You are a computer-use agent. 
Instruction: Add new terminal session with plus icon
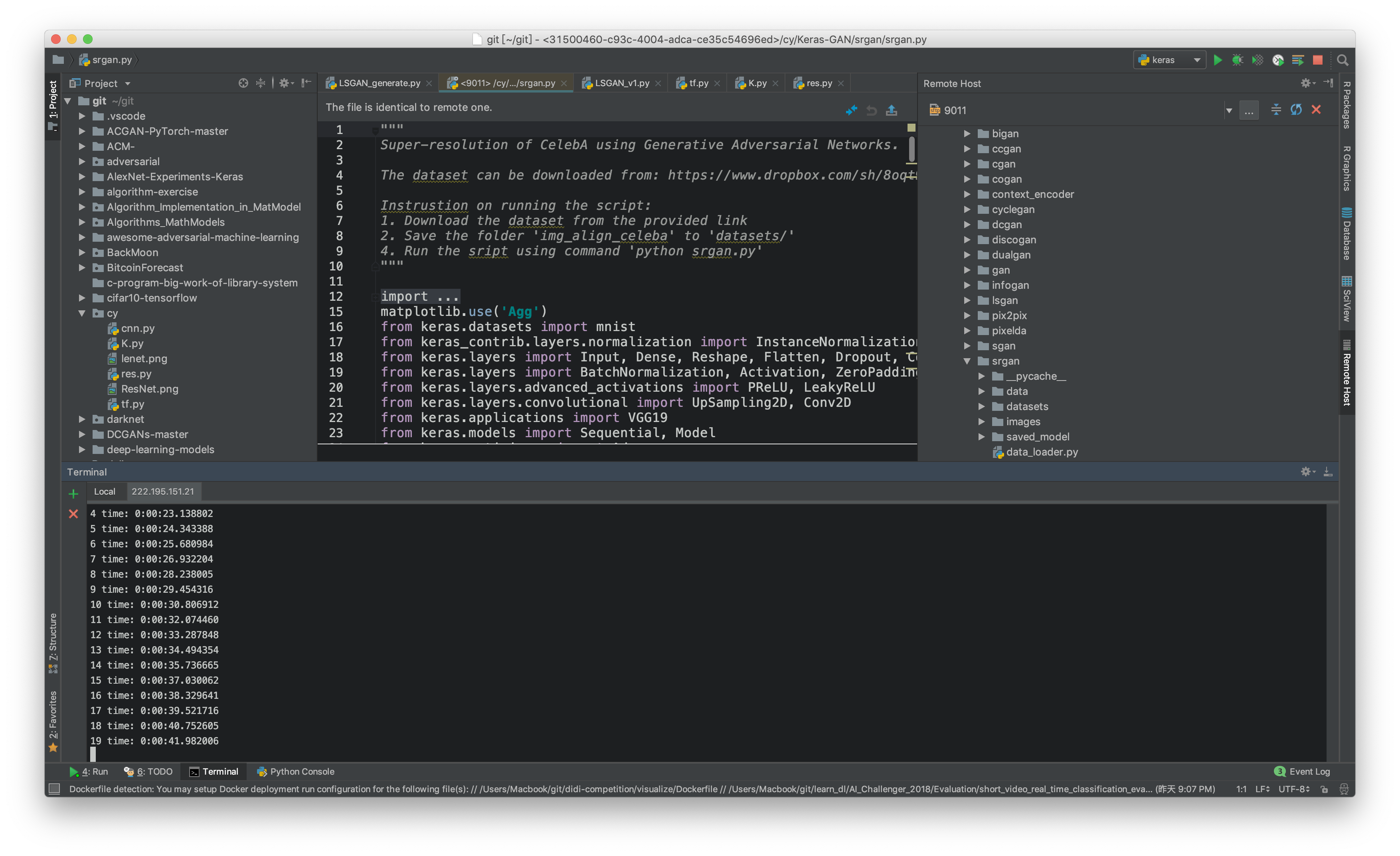click(73, 493)
